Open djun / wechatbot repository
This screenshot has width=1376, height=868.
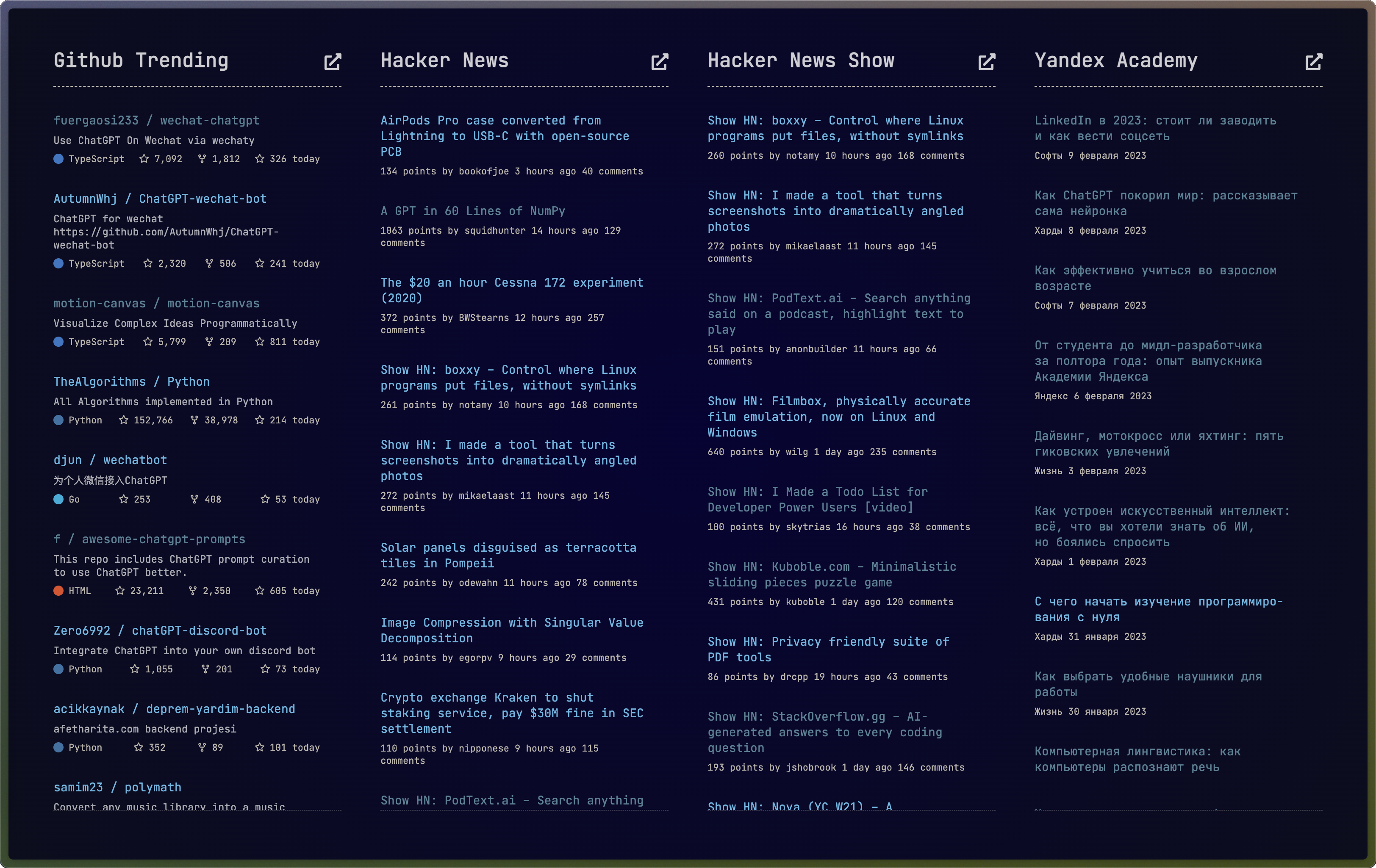[110, 460]
